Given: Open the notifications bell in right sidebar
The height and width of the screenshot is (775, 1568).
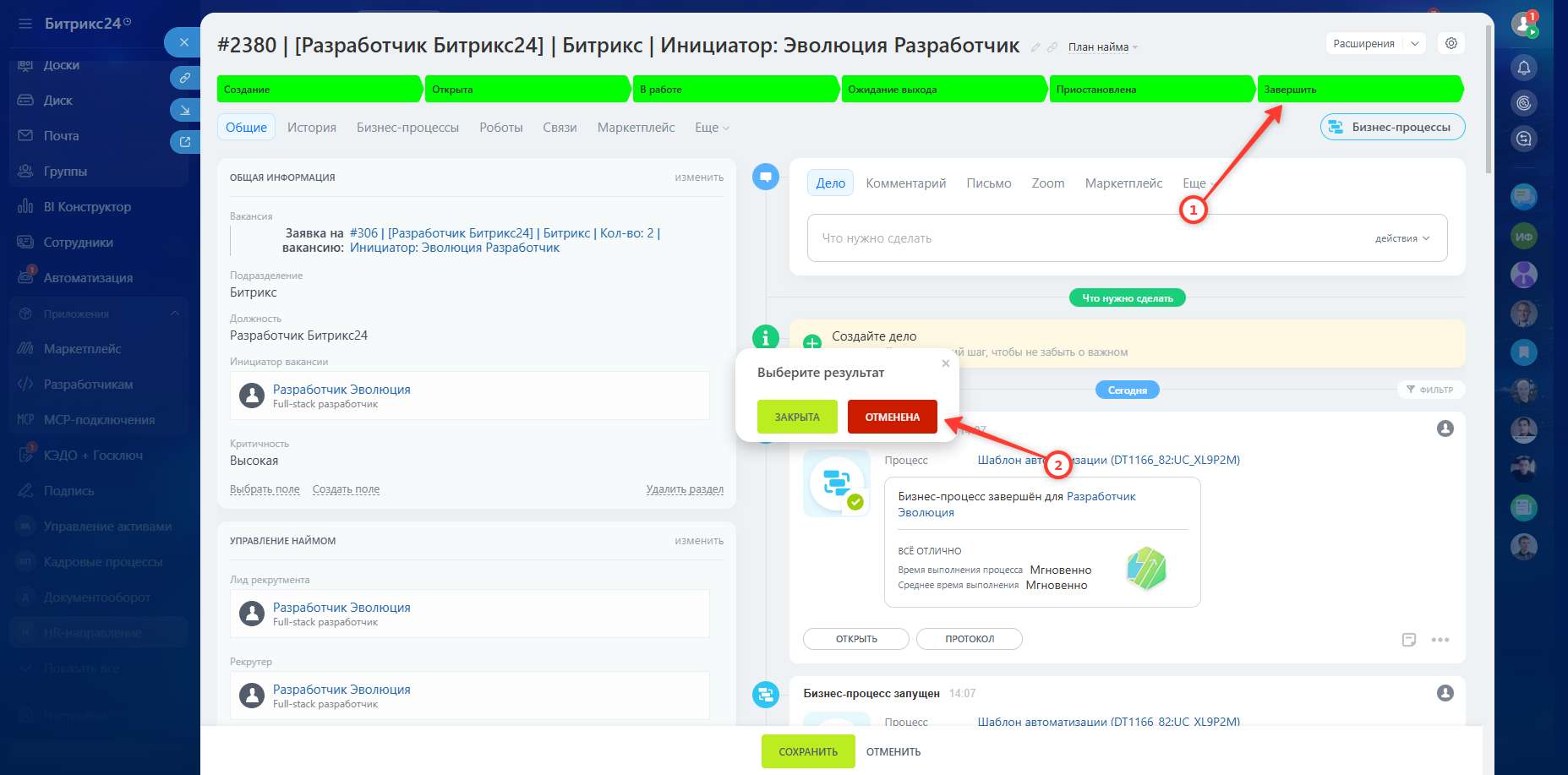Looking at the screenshot, I should tap(1524, 68).
